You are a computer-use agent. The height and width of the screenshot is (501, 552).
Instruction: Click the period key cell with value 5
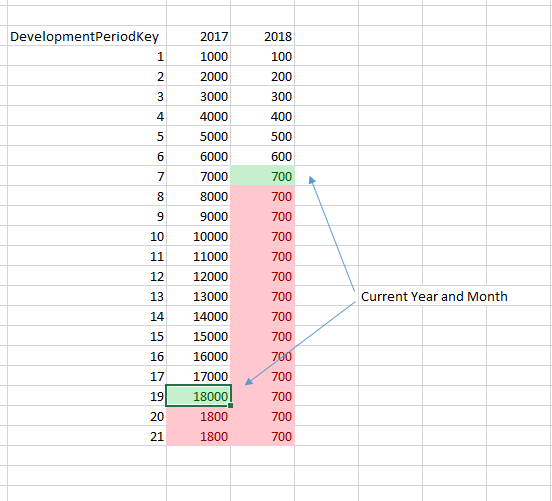pyautogui.click(x=87, y=136)
